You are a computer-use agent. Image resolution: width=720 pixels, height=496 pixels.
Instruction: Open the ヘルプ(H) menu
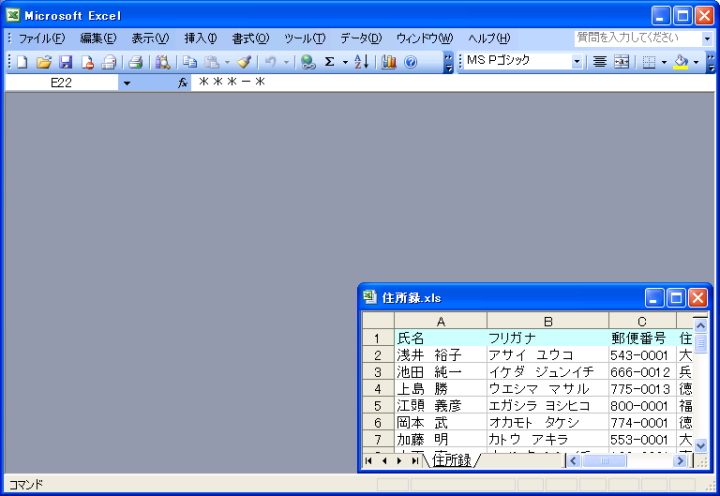point(489,38)
